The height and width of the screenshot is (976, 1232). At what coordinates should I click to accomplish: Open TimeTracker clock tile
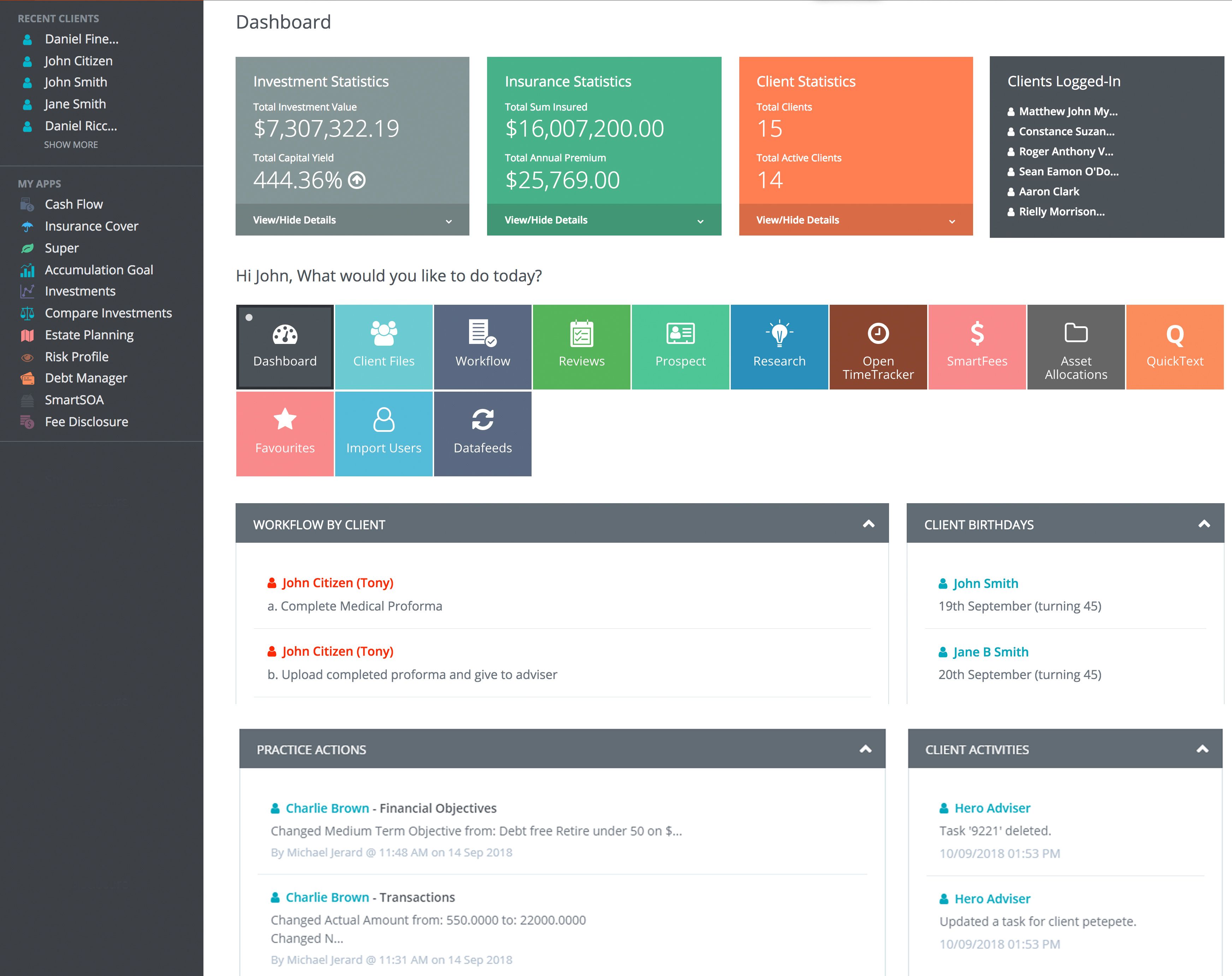(878, 347)
